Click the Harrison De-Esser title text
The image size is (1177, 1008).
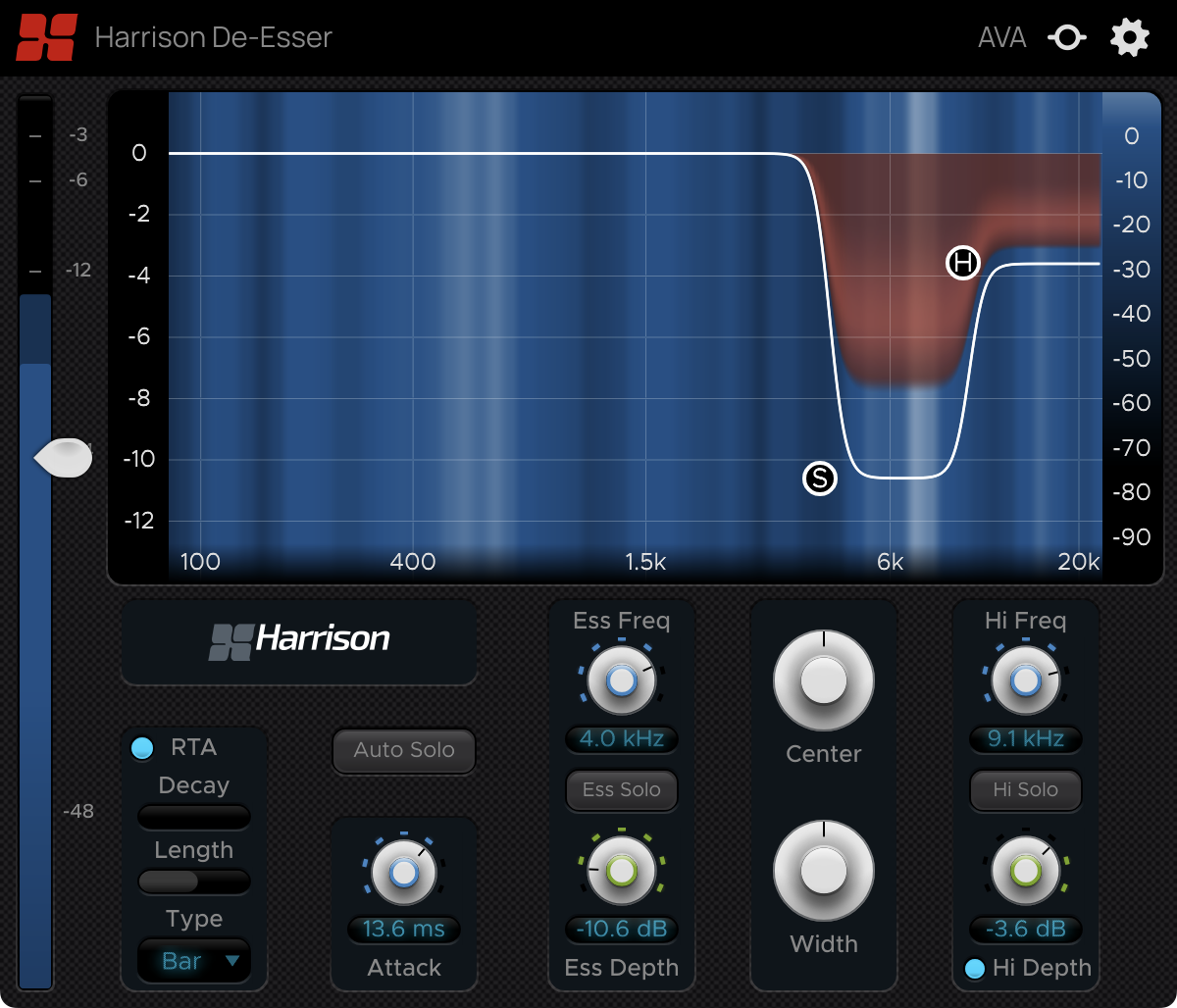coord(214,38)
